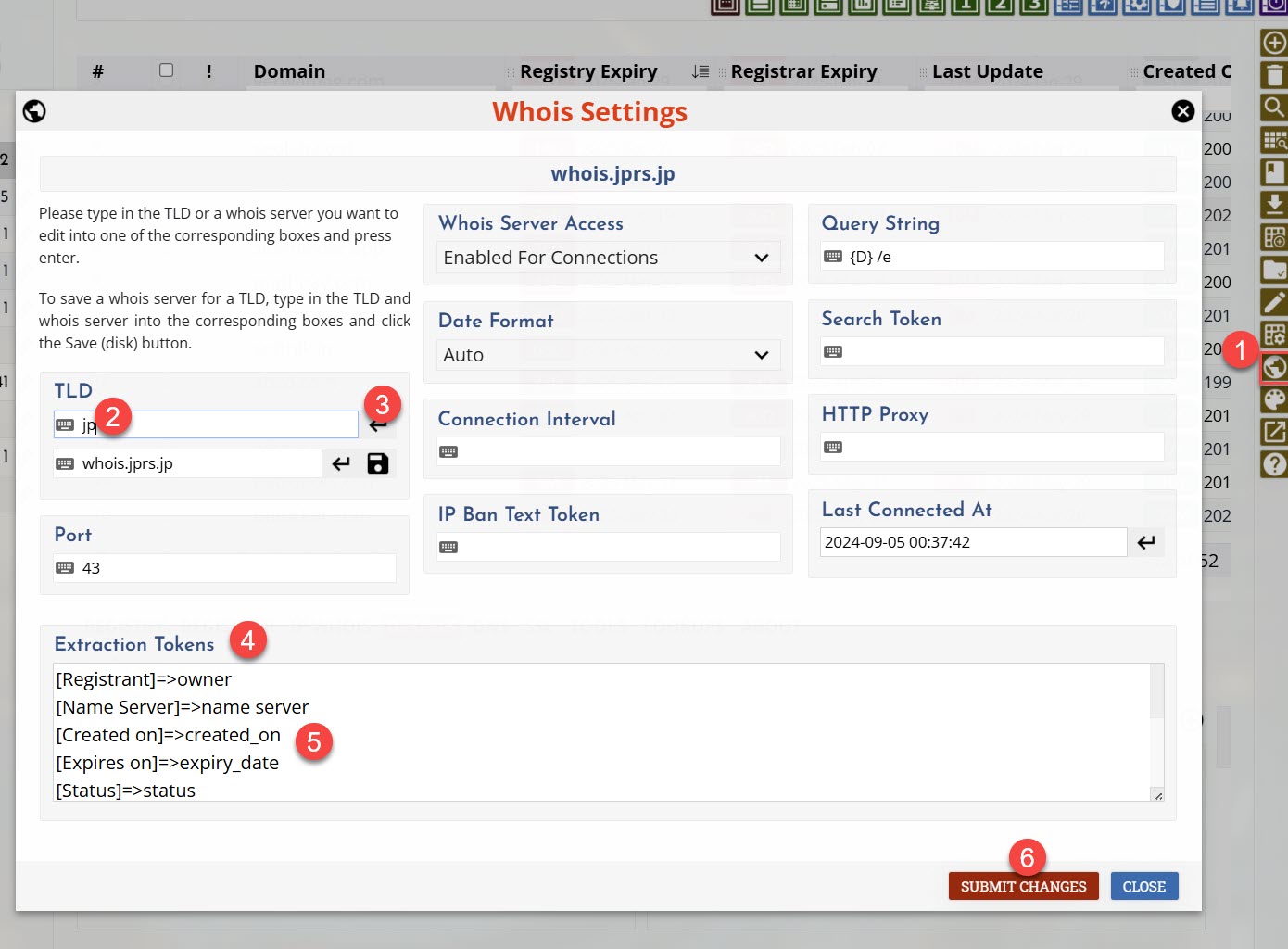Viewport: 1288px width, 949px height.
Task: Click the pencil edit icon in sidebar
Action: point(1274,302)
